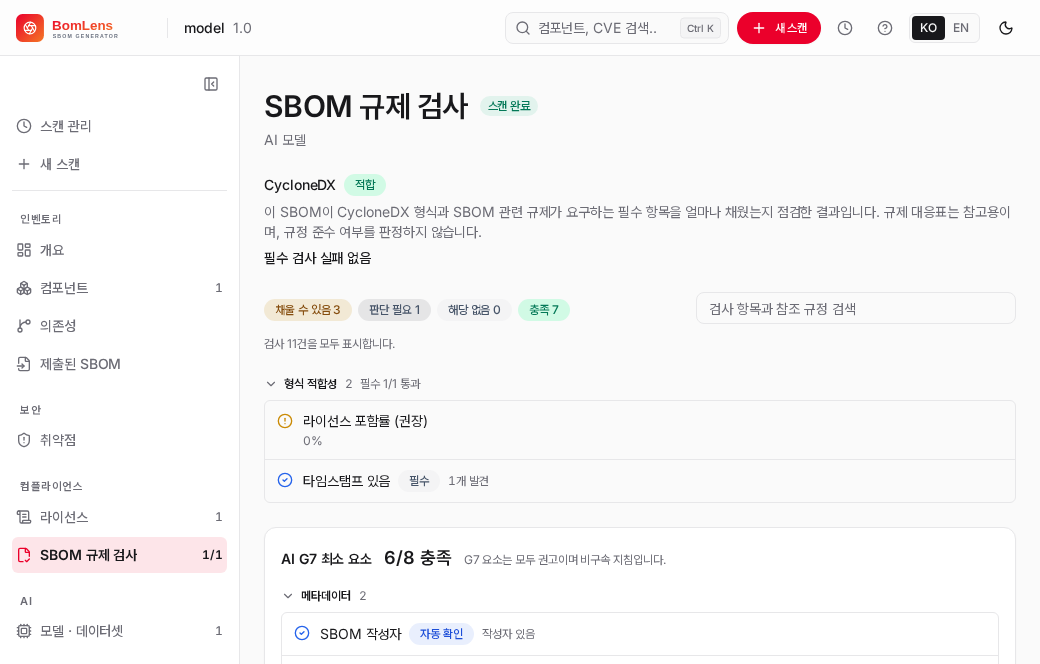Click check icon of 타임스탬프 있음 row
Screen dimensions: 1040x664
coord(285,480)
